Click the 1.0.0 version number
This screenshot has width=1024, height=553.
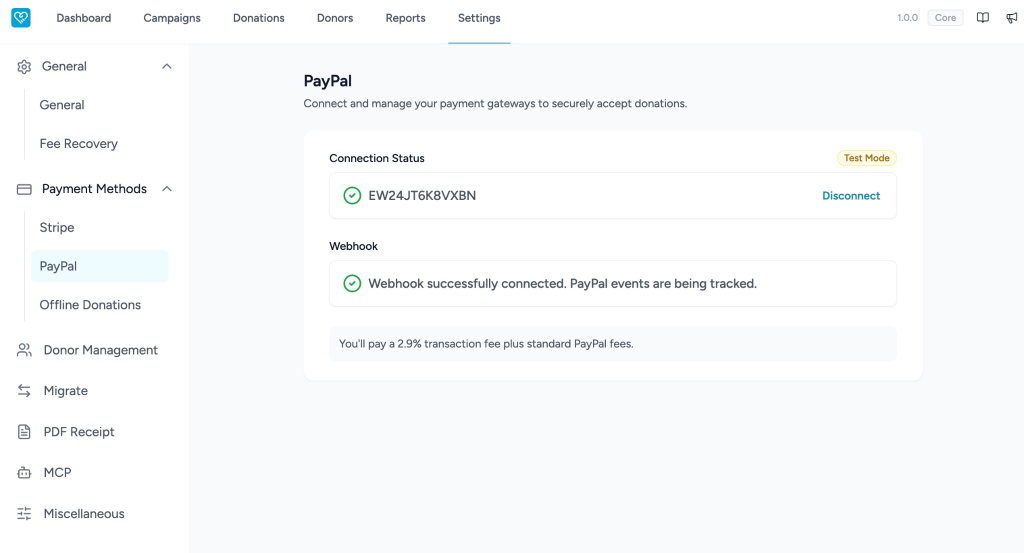pyautogui.click(x=907, y=18)
